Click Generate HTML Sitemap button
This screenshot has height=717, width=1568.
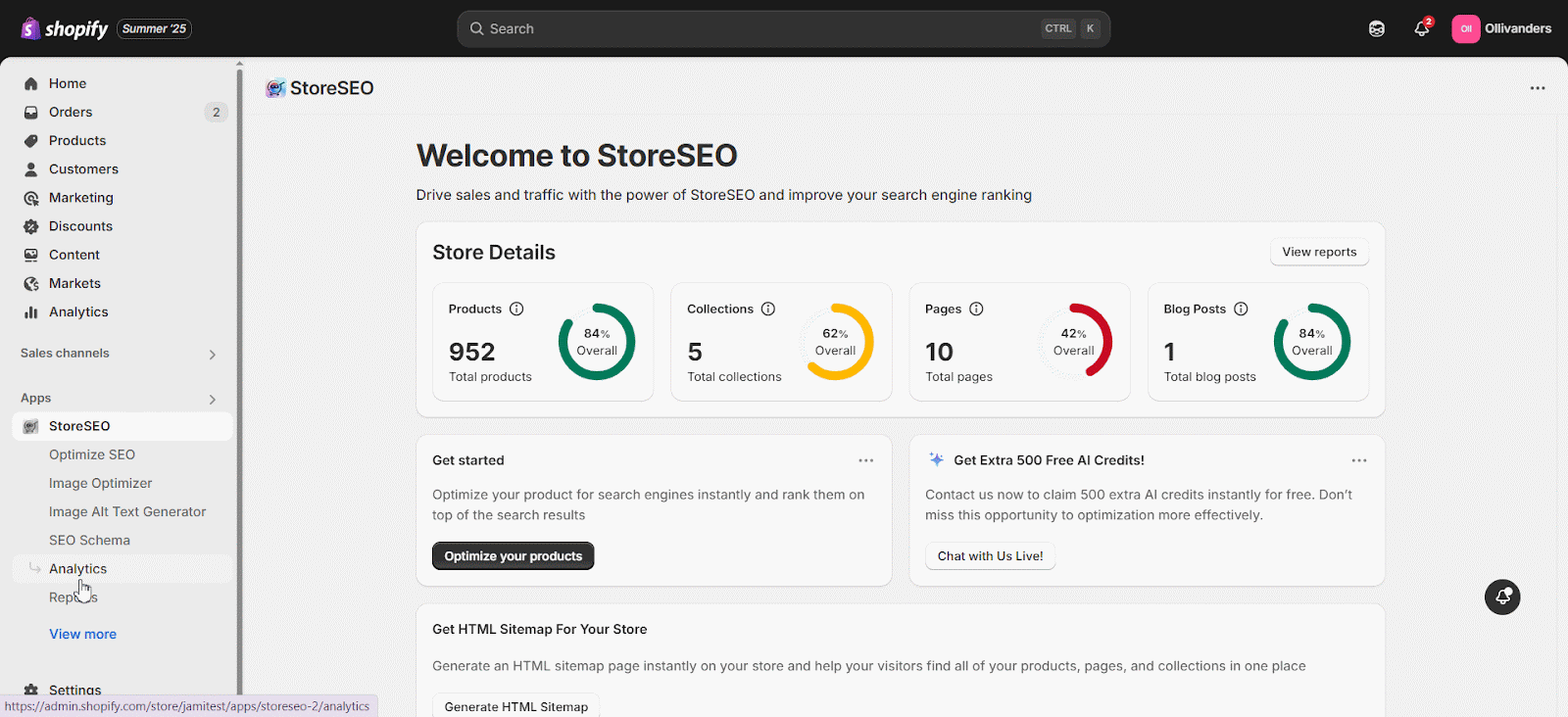tap(515, 706)
